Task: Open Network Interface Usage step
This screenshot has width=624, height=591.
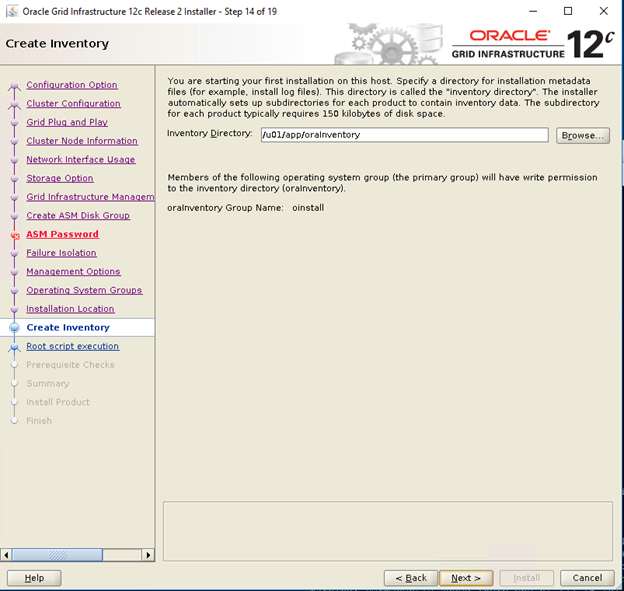Action: (81, 160)
